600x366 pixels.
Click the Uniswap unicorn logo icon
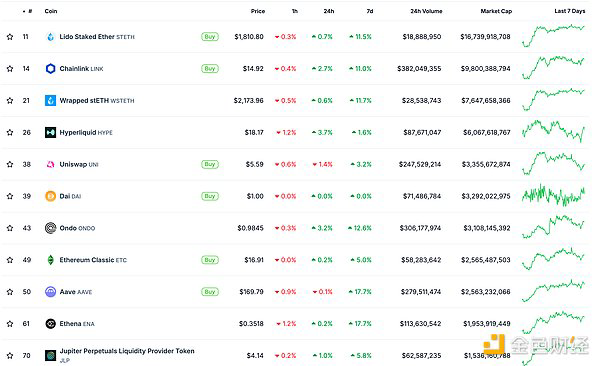coord(51,164)
